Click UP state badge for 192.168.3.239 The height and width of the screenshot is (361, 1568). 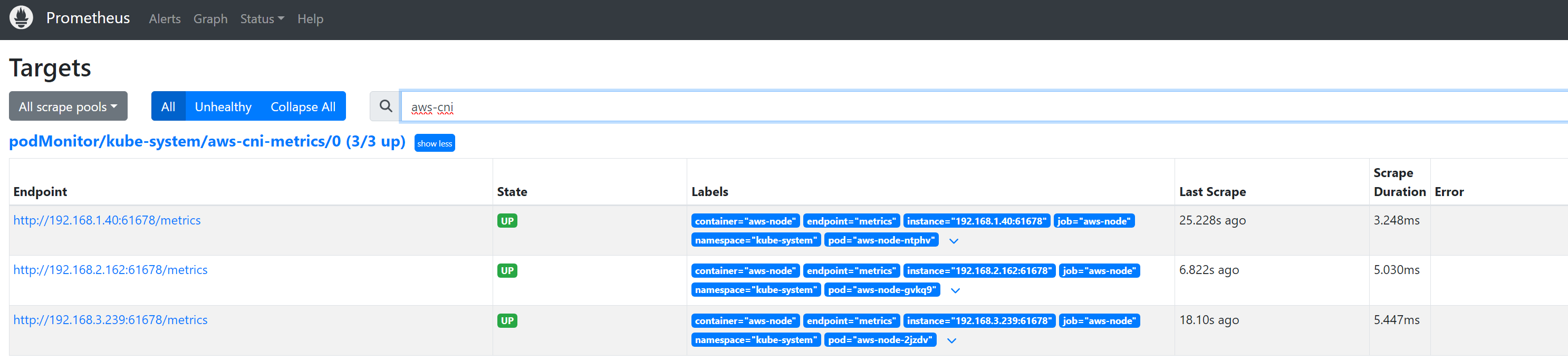pos(507,320)
